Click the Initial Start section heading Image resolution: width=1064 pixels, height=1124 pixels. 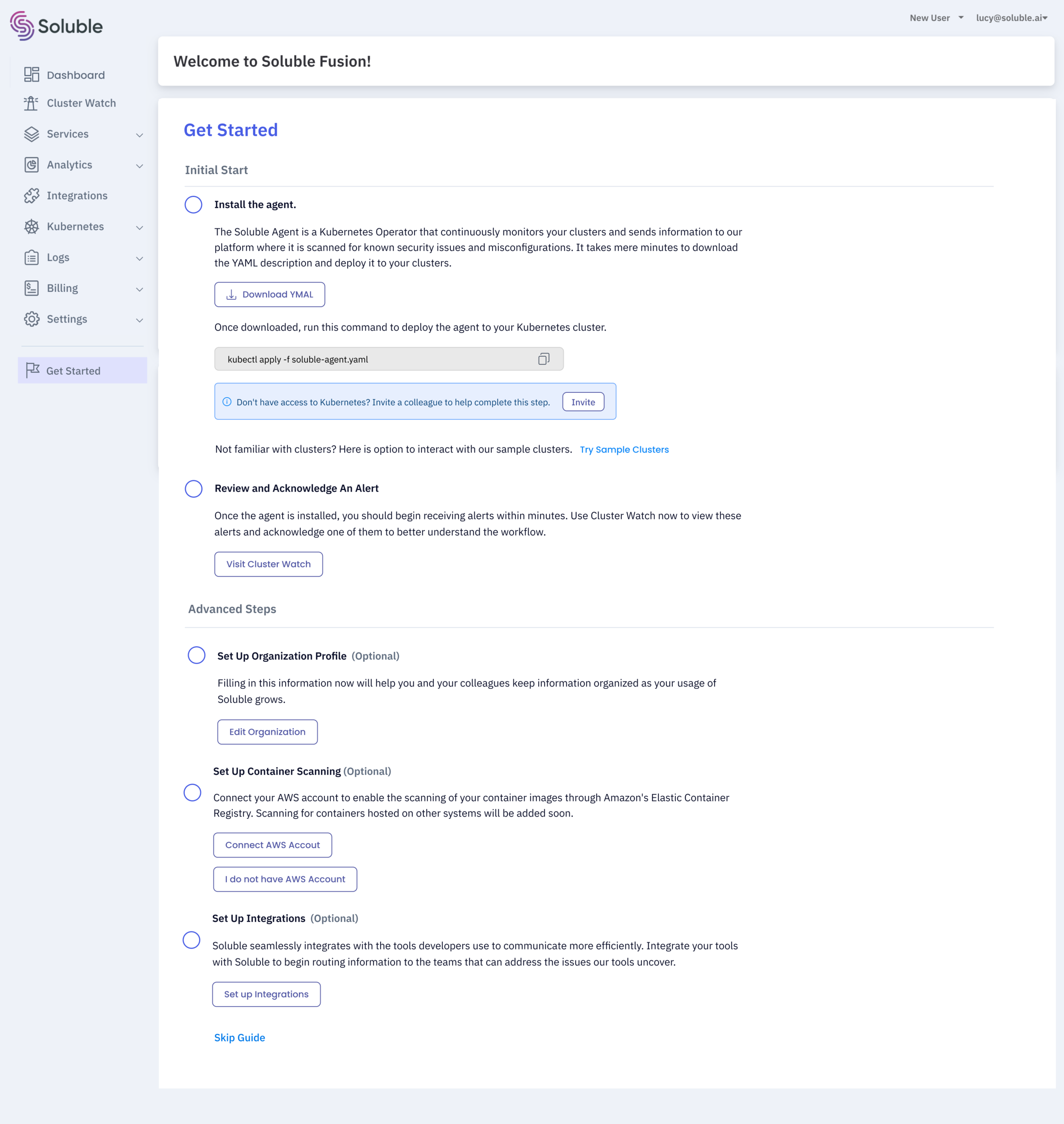pos(216,170)
